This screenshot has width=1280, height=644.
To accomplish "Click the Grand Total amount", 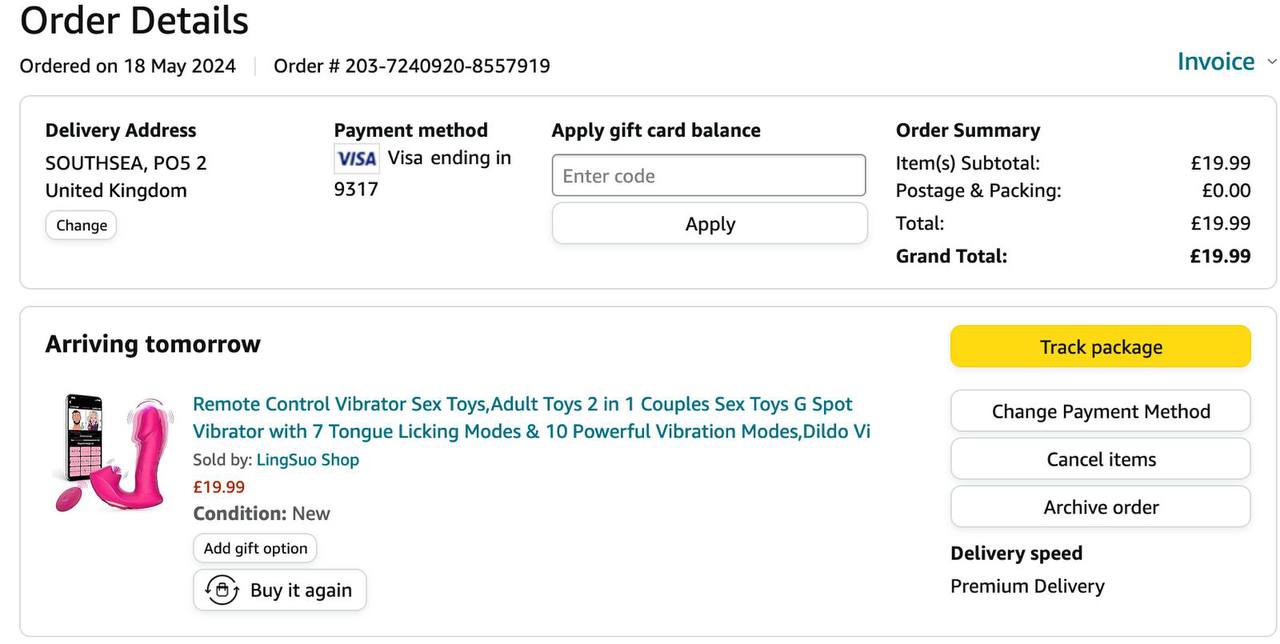I will [x=1219, y=256].
